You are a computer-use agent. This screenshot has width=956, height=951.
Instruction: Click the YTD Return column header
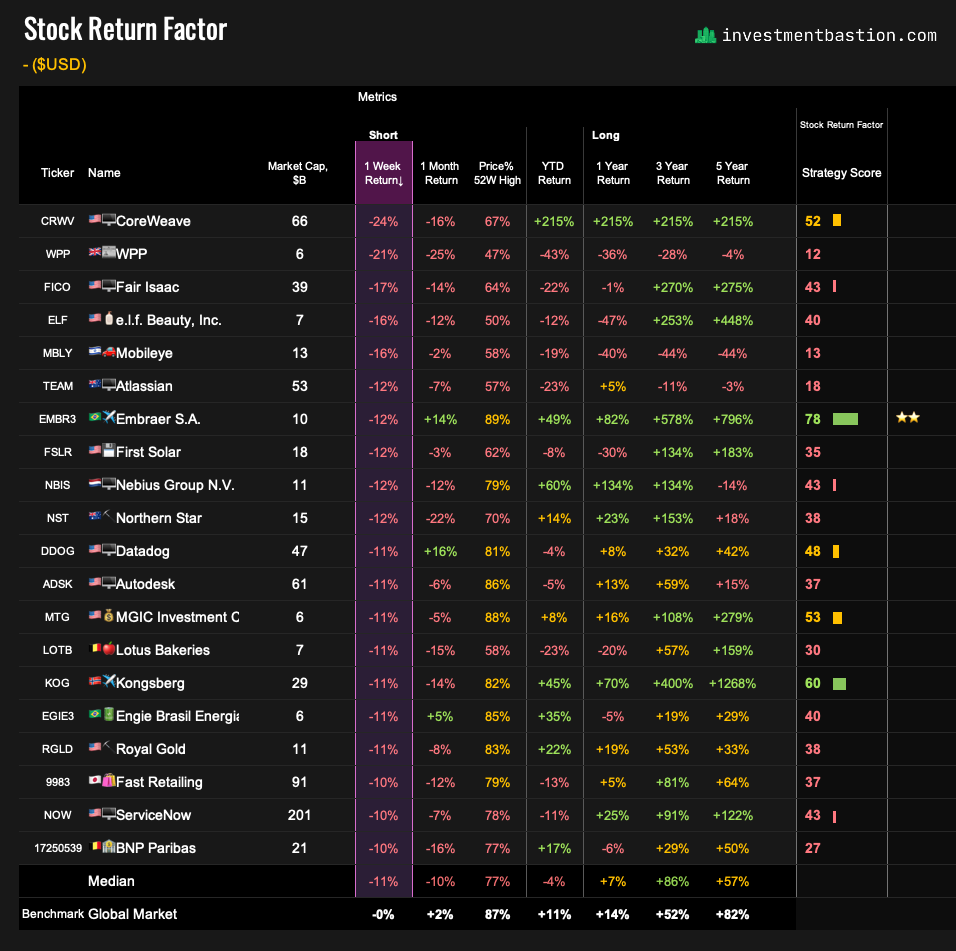pyautogui.click(x=554, y=173)
